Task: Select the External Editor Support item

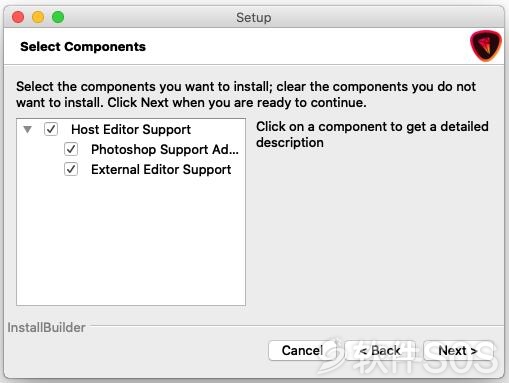Action: (x=161, y=169)
